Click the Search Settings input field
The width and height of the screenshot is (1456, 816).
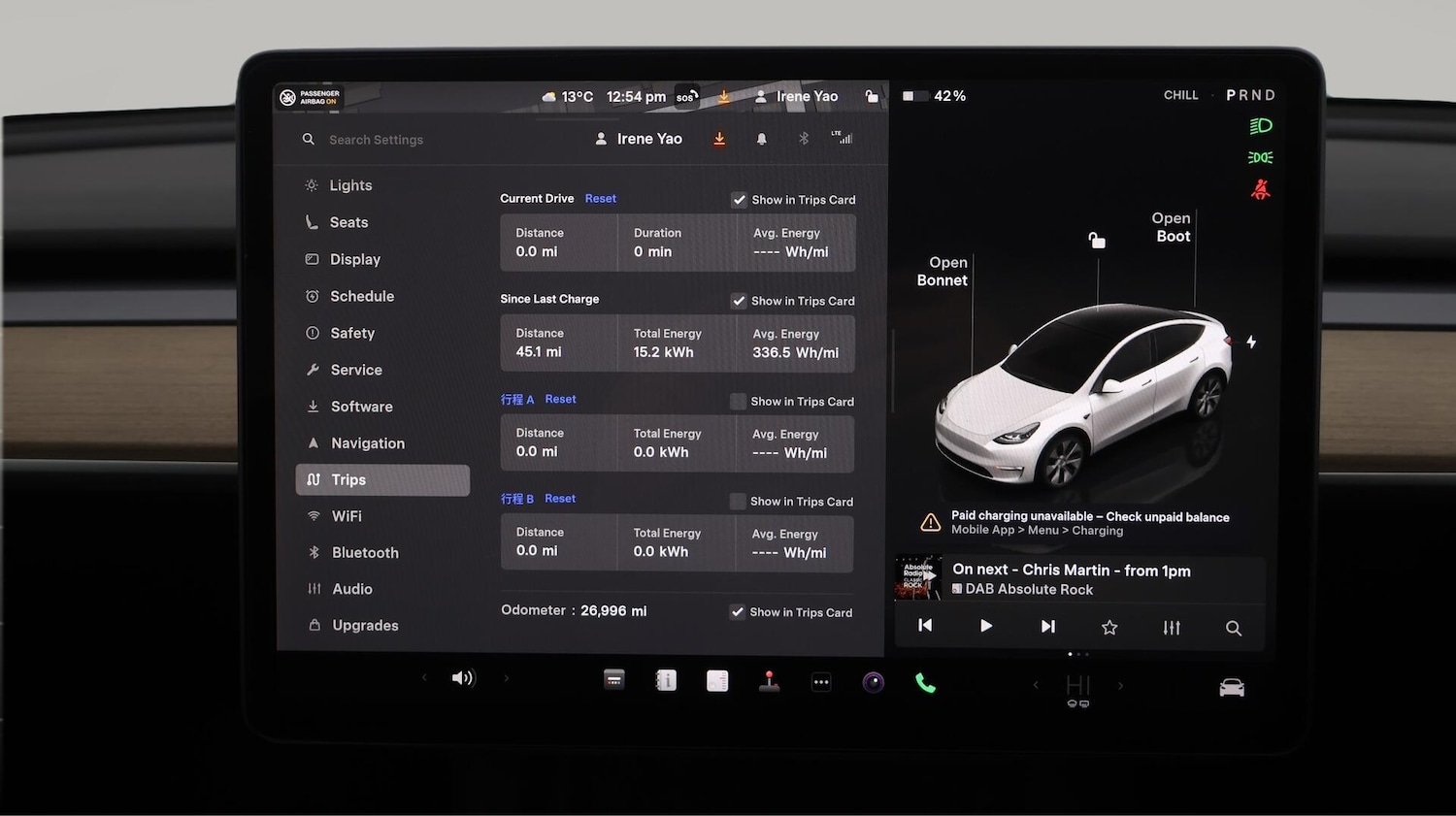click(376, 139)
